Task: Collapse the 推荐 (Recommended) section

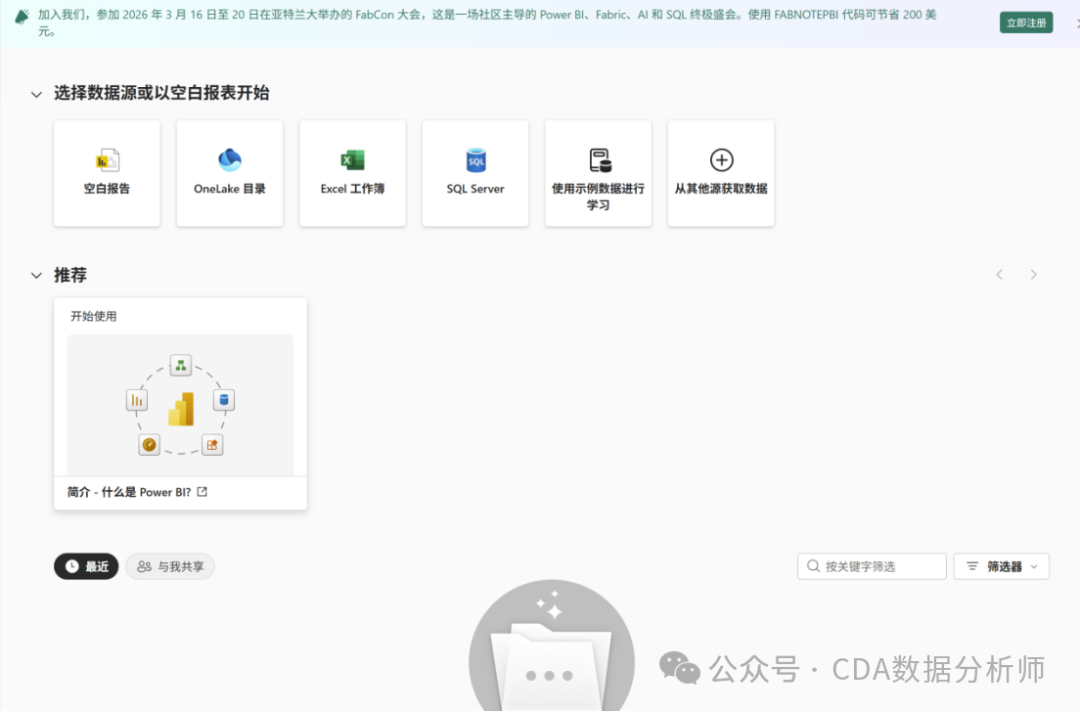Action: [x=37, y=274]
